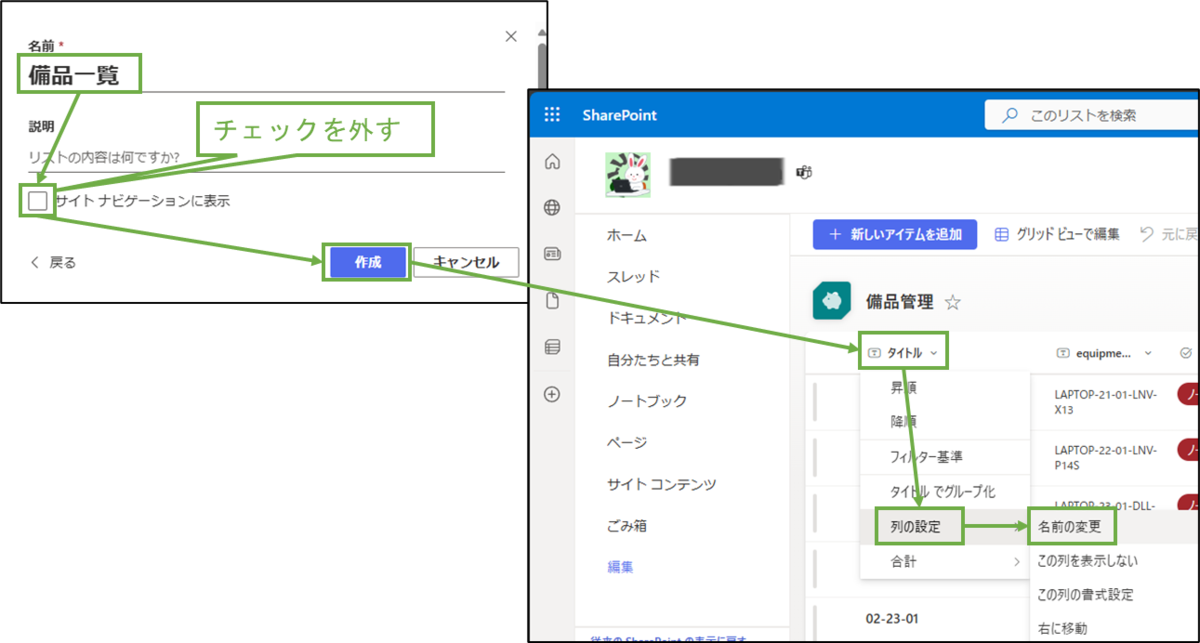Screen dimensions: 1200x643
Task: Click the 作成 button
Action: [368, 262]
